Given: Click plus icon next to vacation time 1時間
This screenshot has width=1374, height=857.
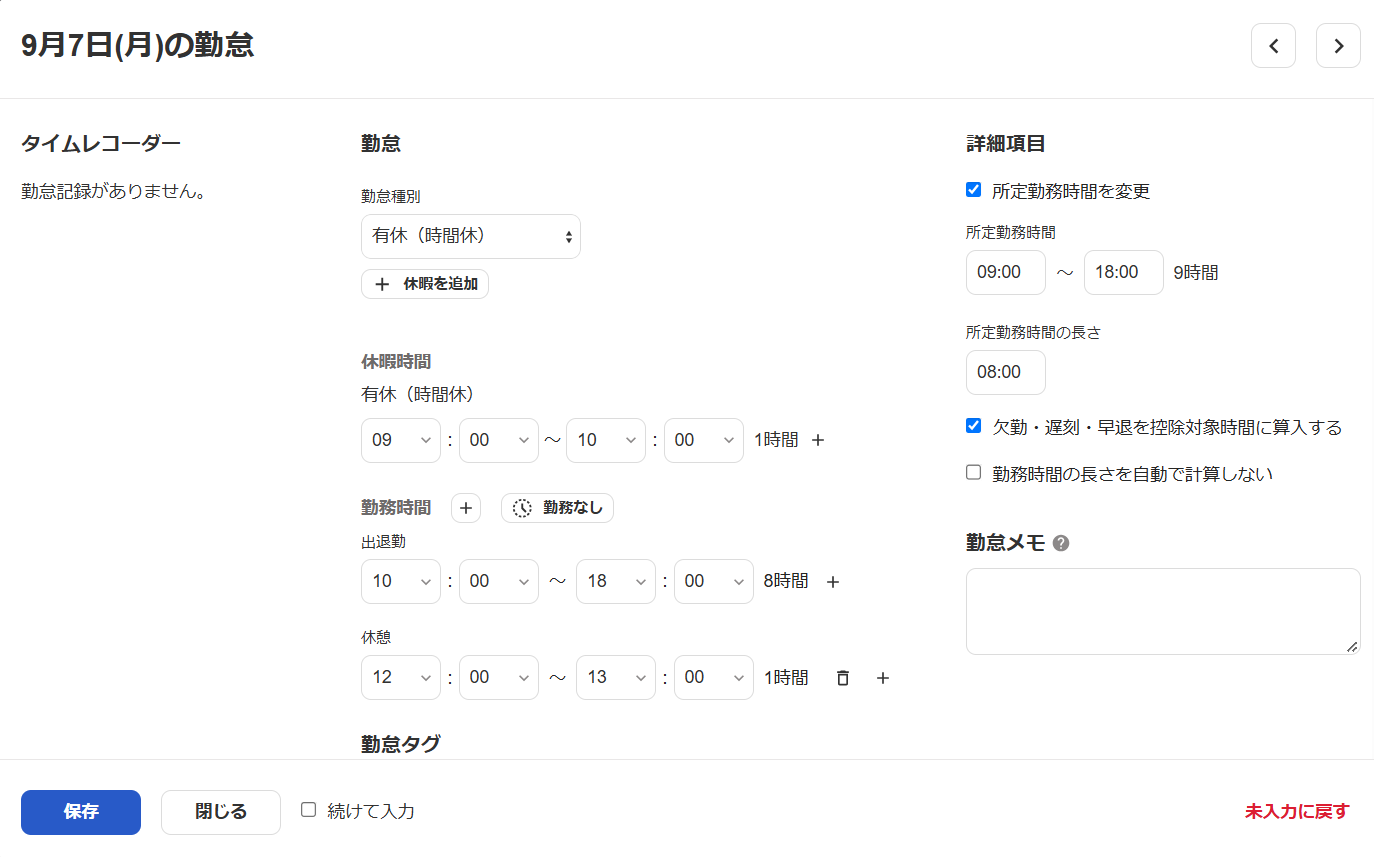Looking at the screenshot, I should tap(818, 440).
